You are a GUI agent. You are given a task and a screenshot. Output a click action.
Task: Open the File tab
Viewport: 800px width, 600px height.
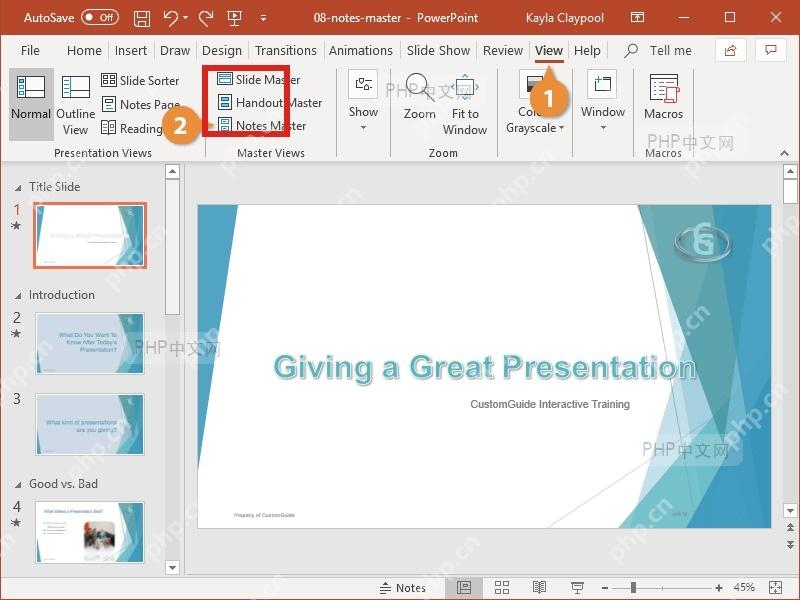[x=30, y=51]
